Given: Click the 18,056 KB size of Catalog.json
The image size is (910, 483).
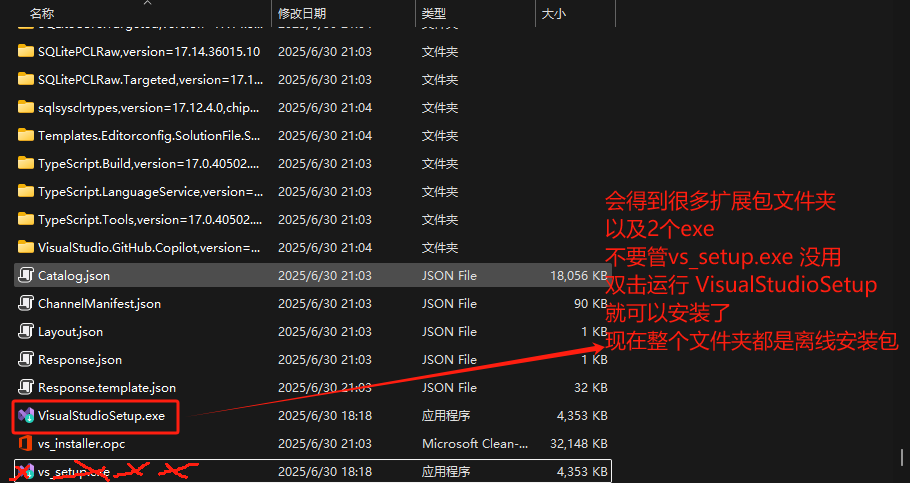Looking at the screenshot, I should click(x=579, y=276).
